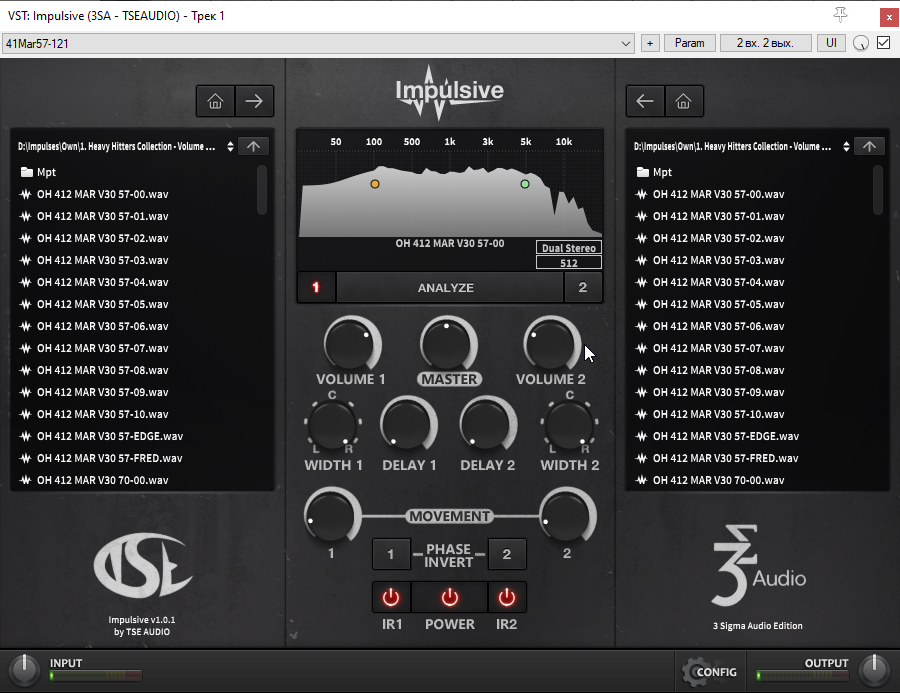Toggle the IR2 power button
The width and height of the screenshot is (900, 693).
click(507, 598)
